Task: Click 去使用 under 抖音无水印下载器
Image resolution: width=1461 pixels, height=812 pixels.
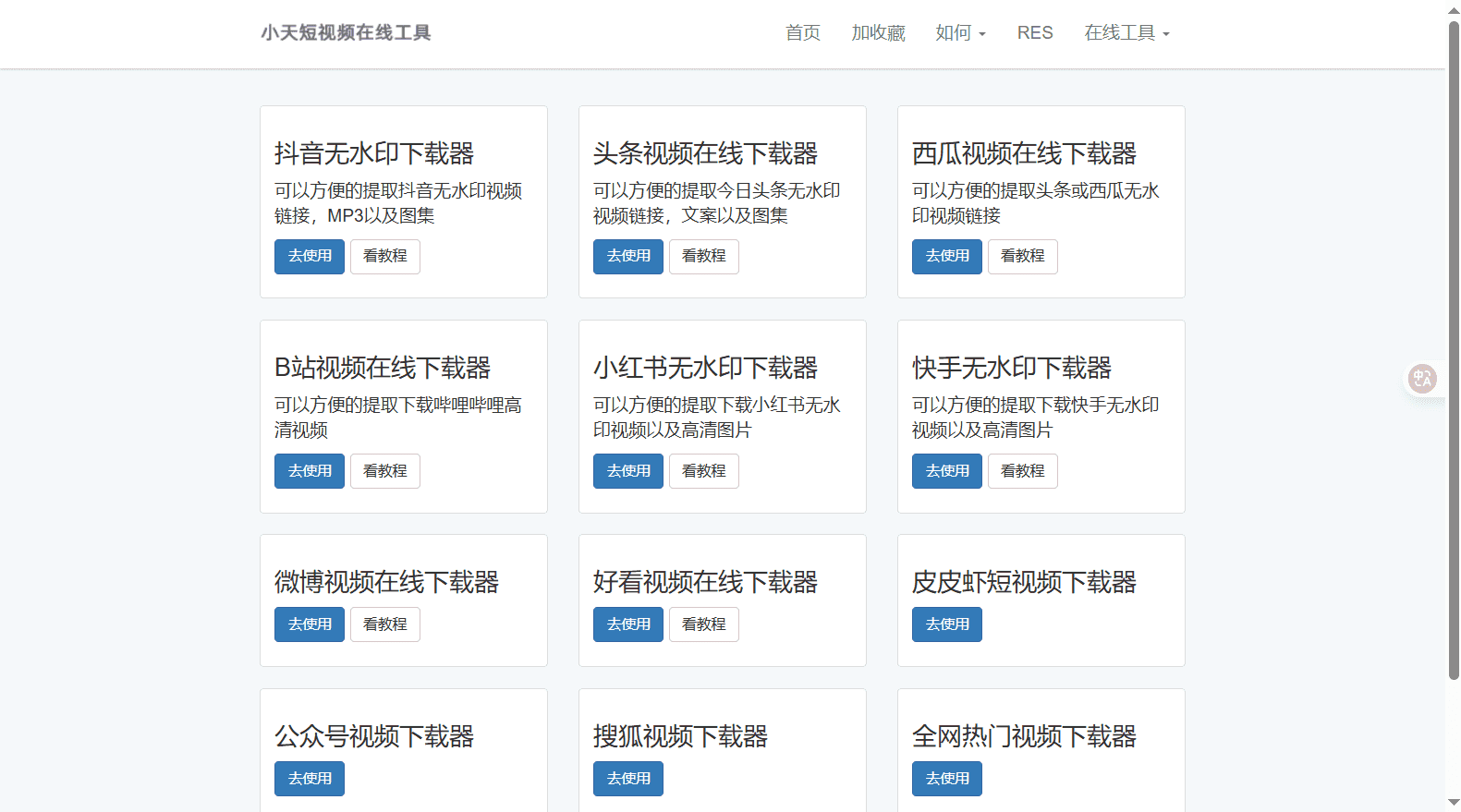Action: [x=310, y=257]
